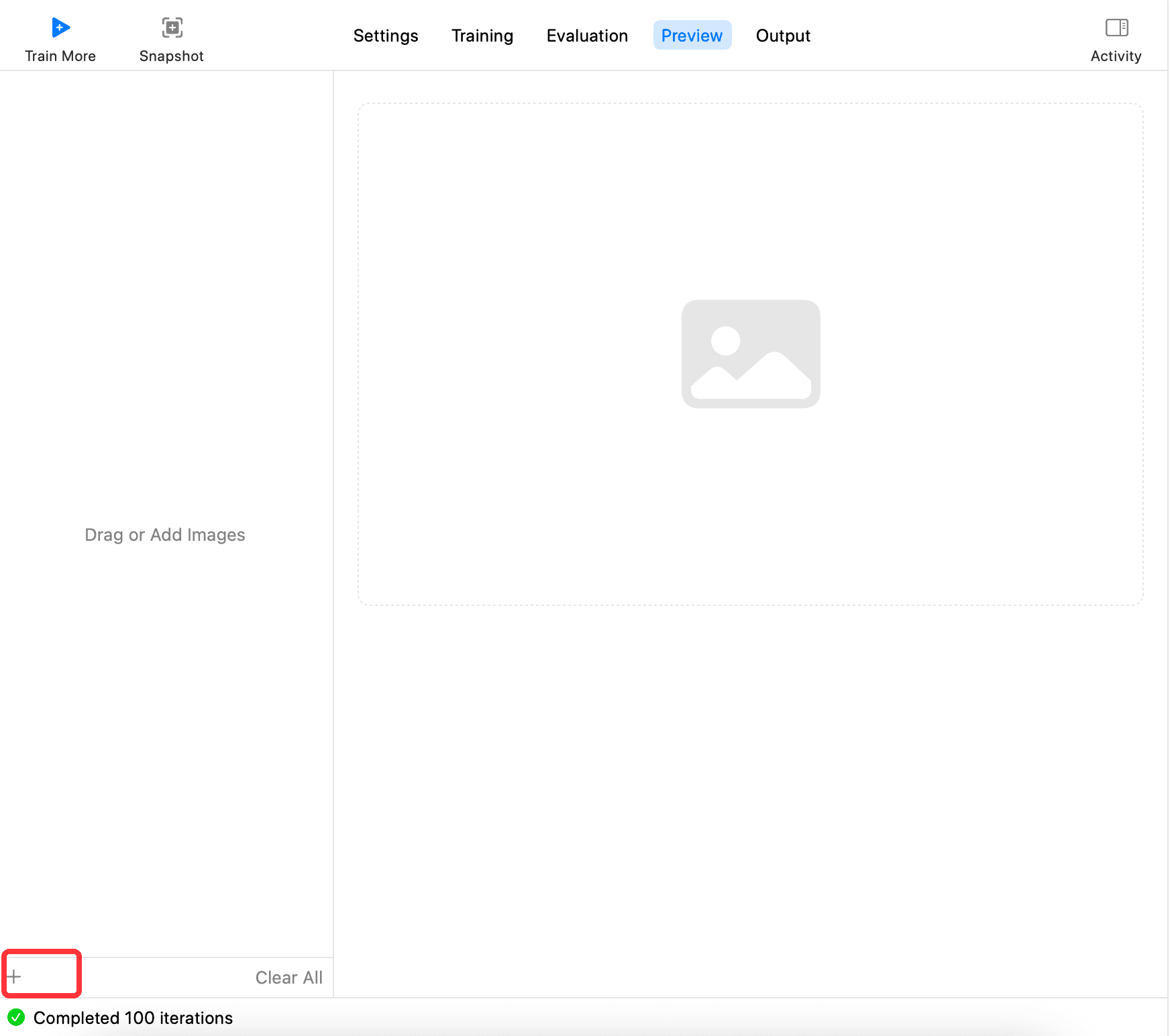
Task: View the Evaluation tab
Action: coord(587,36)
